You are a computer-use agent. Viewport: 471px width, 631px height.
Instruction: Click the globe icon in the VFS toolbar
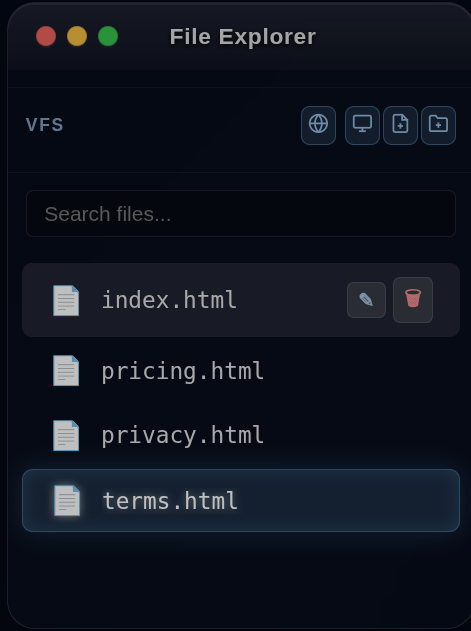318,125
